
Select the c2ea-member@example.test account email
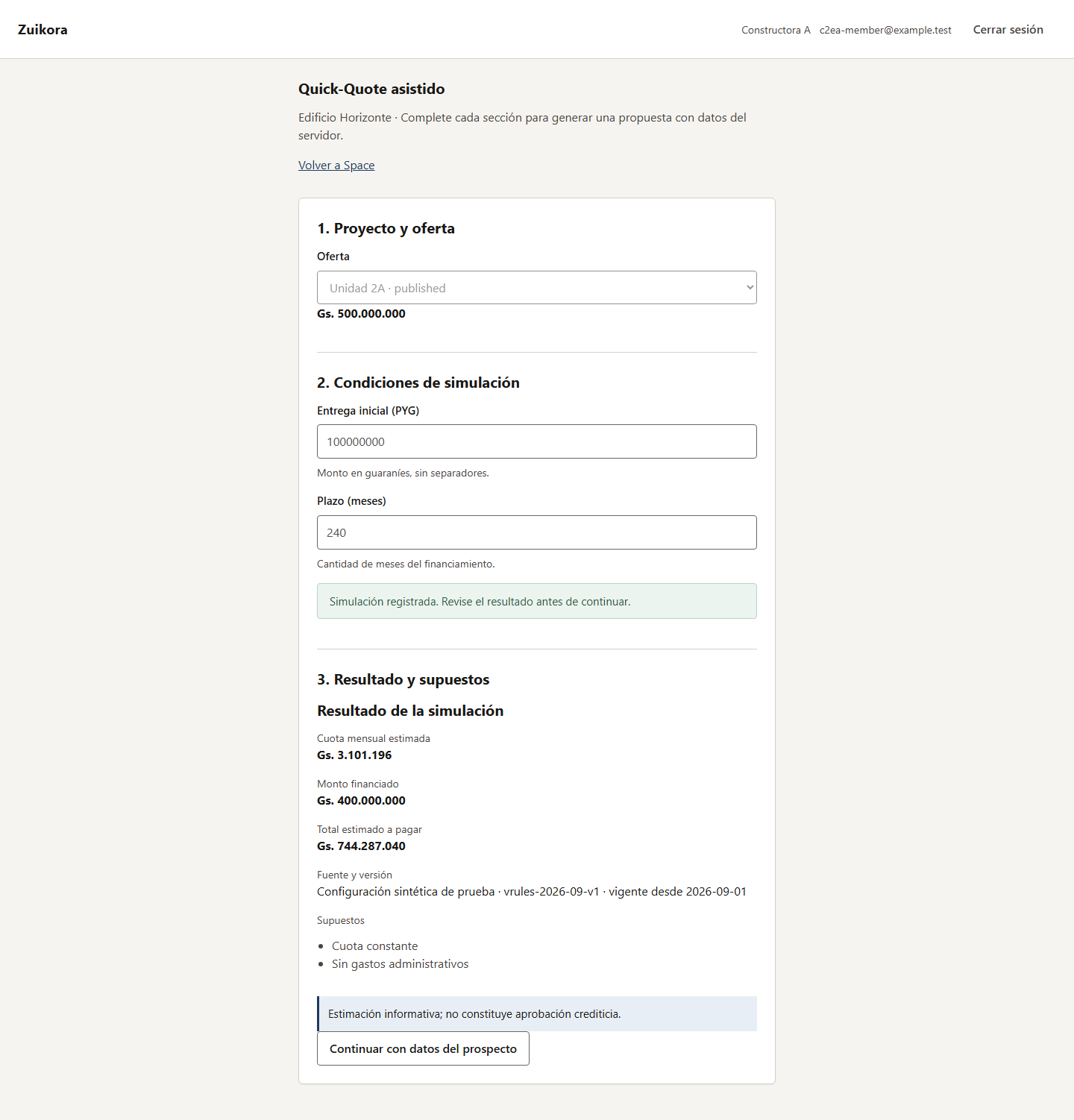tap(885, 31)
